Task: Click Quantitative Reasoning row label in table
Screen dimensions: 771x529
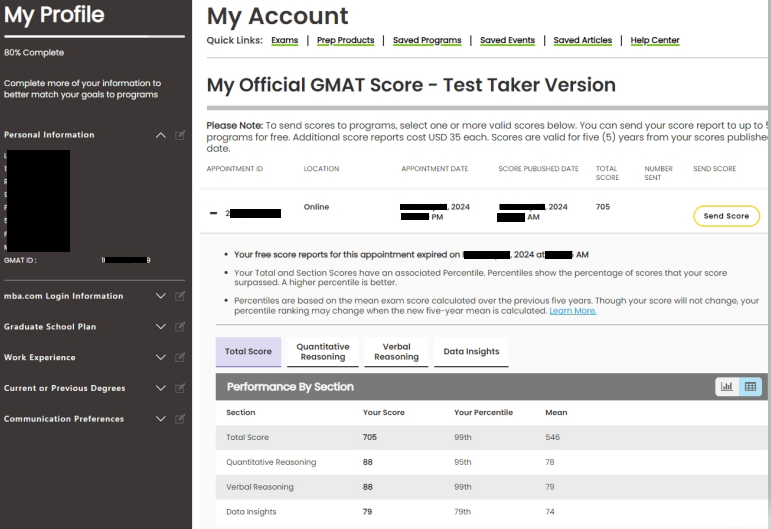Action: [271, 462]
